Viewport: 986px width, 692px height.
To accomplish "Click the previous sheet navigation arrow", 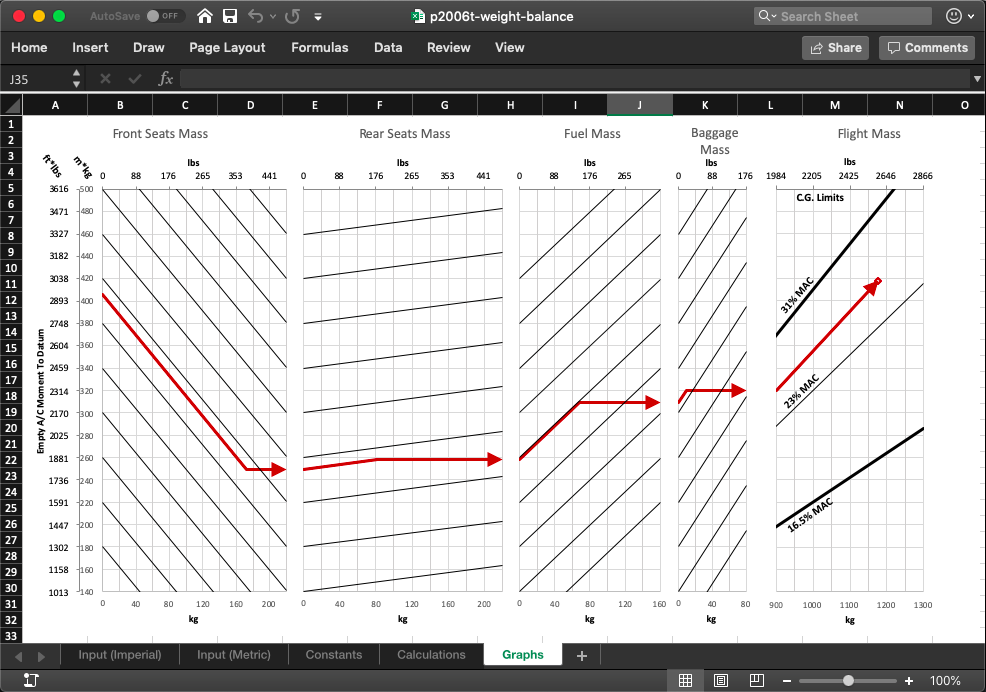I will coord(18,656).
